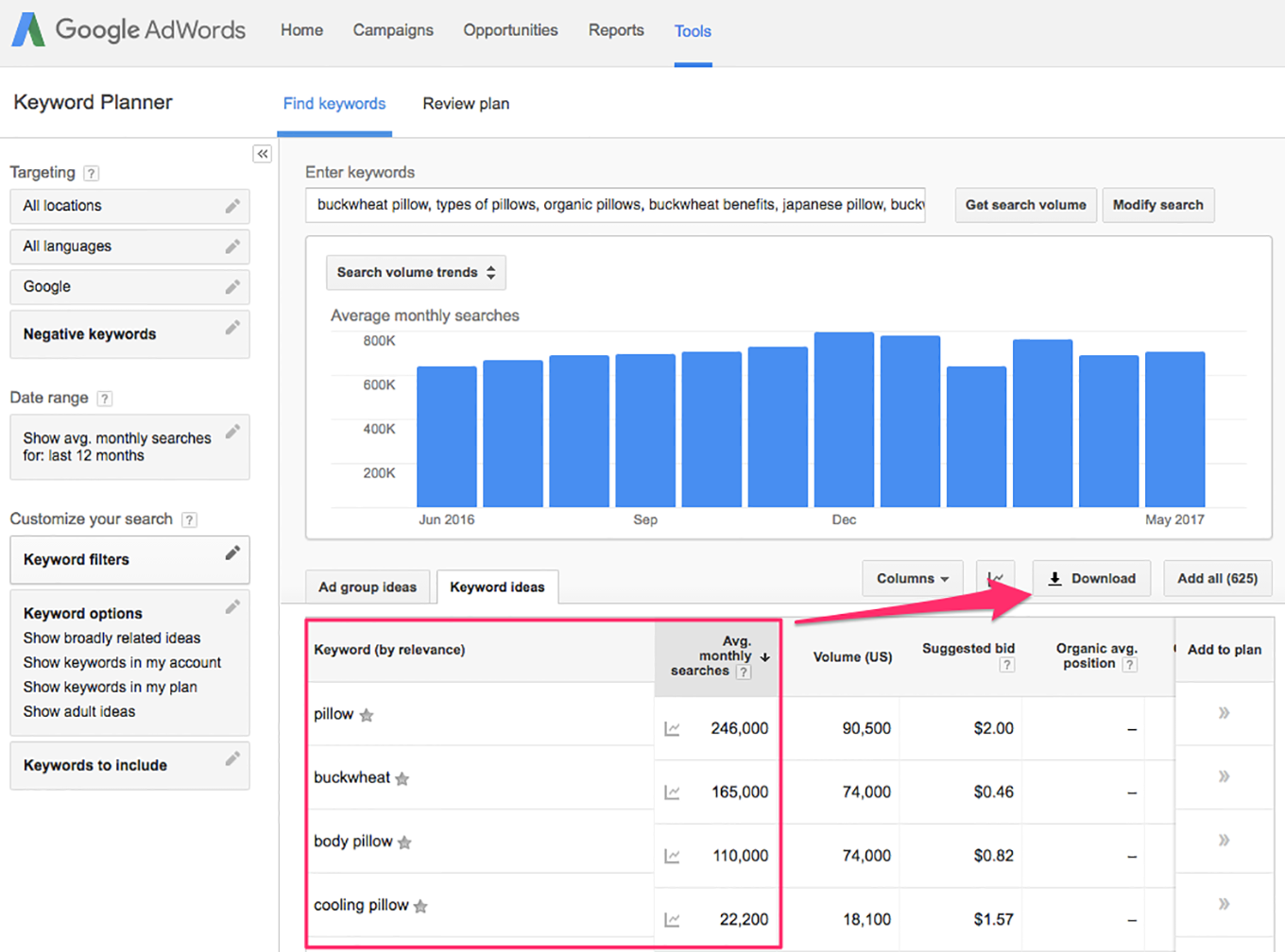The height and width of the screenshot is (952, 1285).
Task: Add pillow keyword to plan
Action: coord(1224,713)
